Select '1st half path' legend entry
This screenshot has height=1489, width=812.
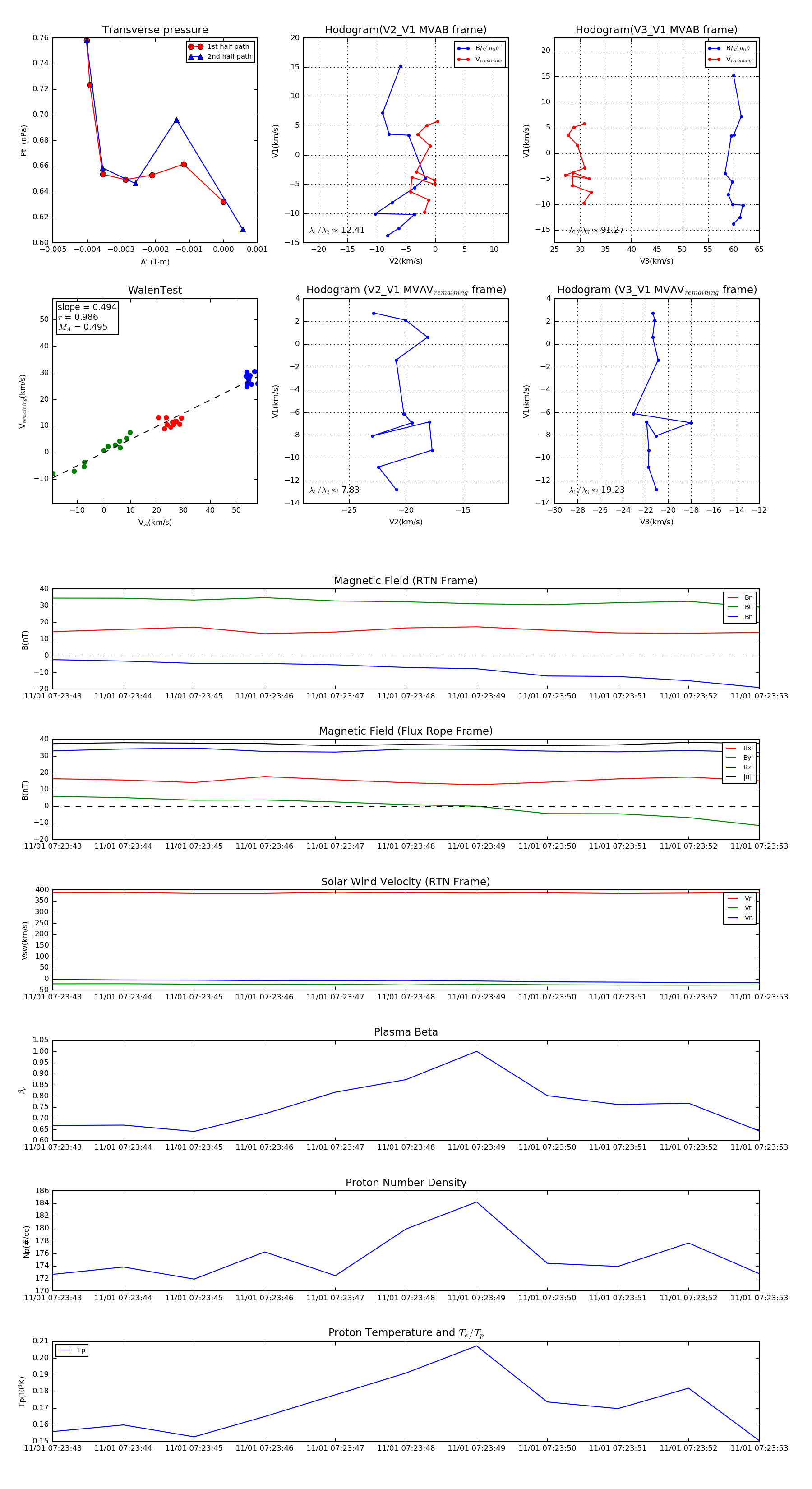[220, 47]
